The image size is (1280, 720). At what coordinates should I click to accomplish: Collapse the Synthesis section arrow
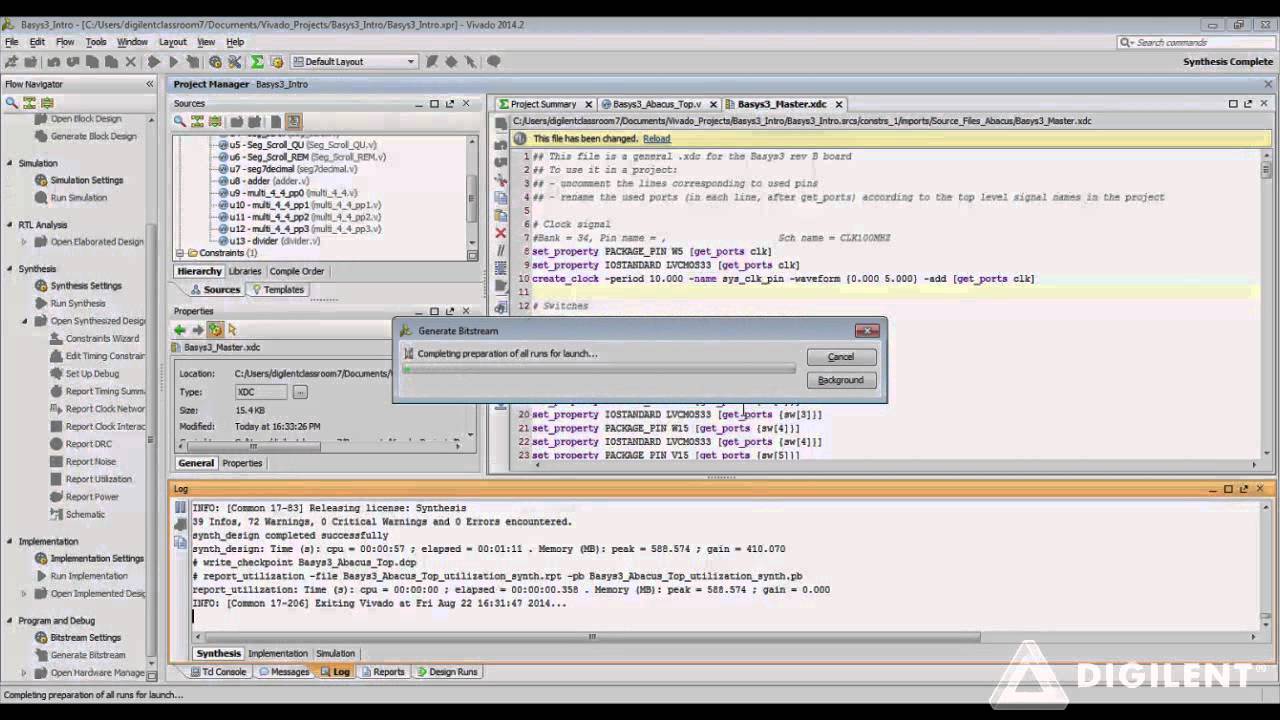coord(9,269)
